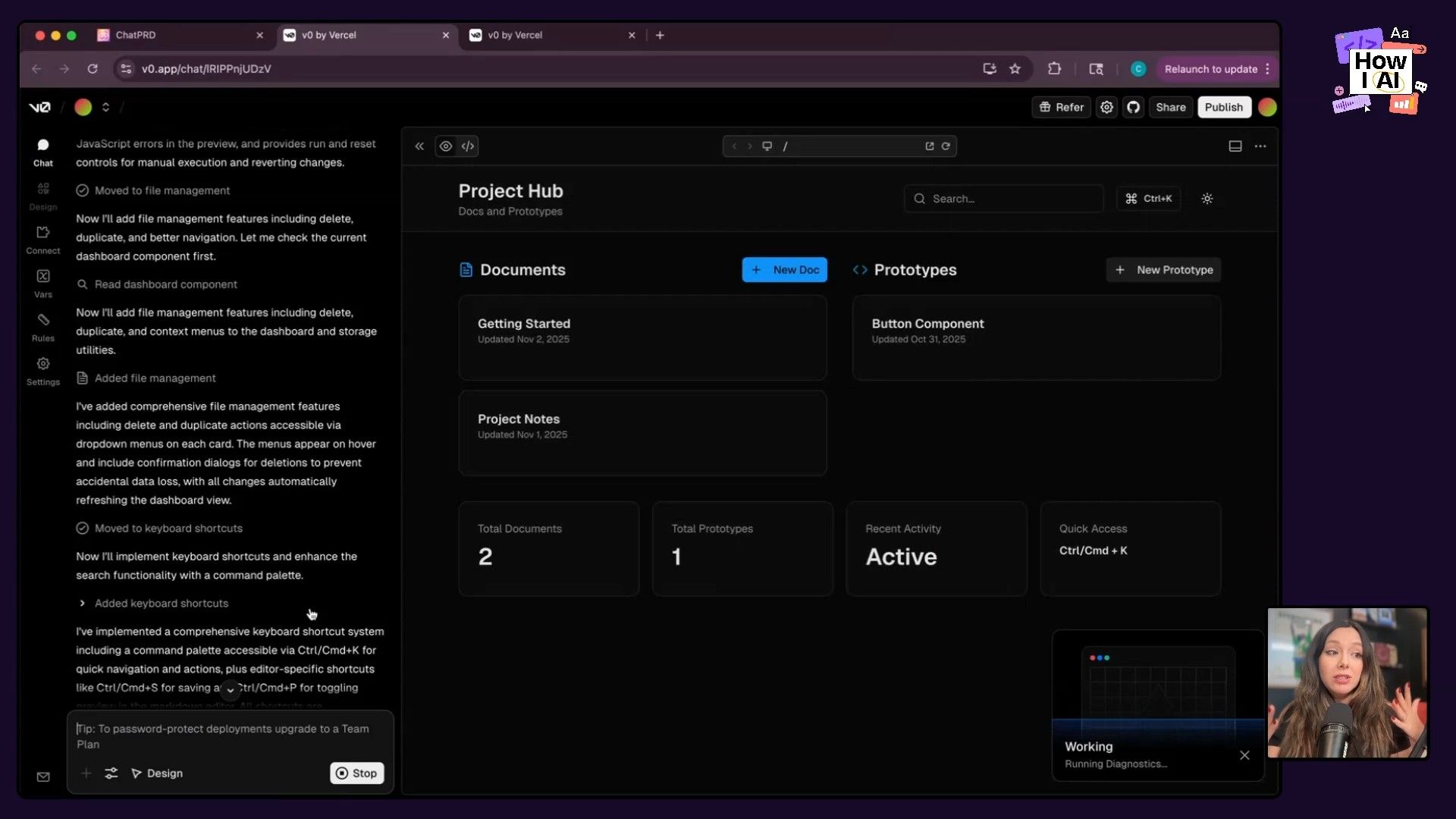Screen dimensions: 1456x819
Task: Click the Added file management step
Action: (x=146, y=378)
